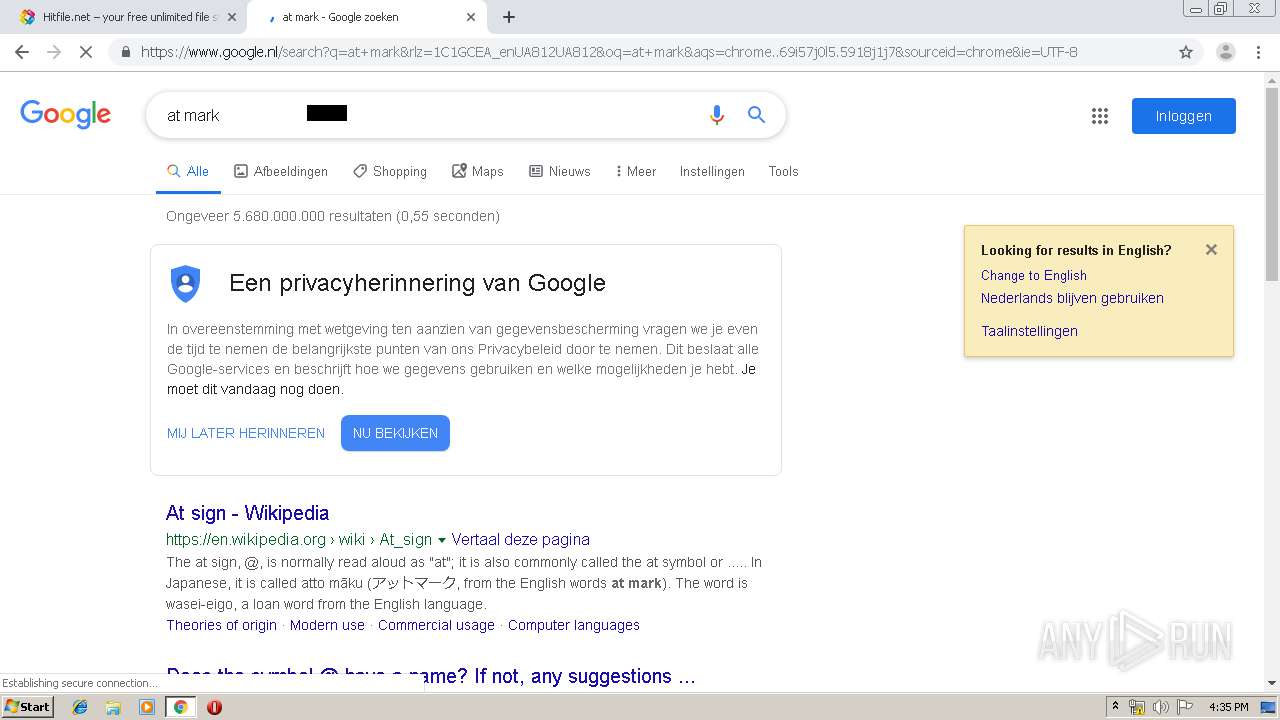Switch to Afbeeldingen results
The height and width of the screenshot is (720, 1280).
pyautogui.click(x=281, y=171)
